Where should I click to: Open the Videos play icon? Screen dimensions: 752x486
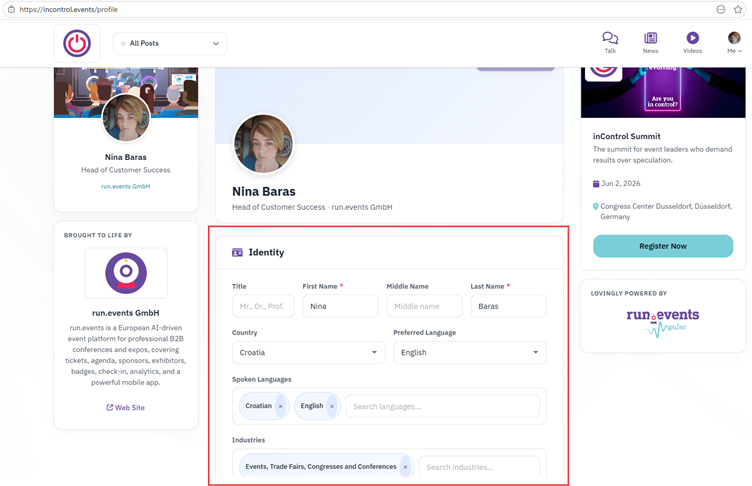click(x=692, y=38)
